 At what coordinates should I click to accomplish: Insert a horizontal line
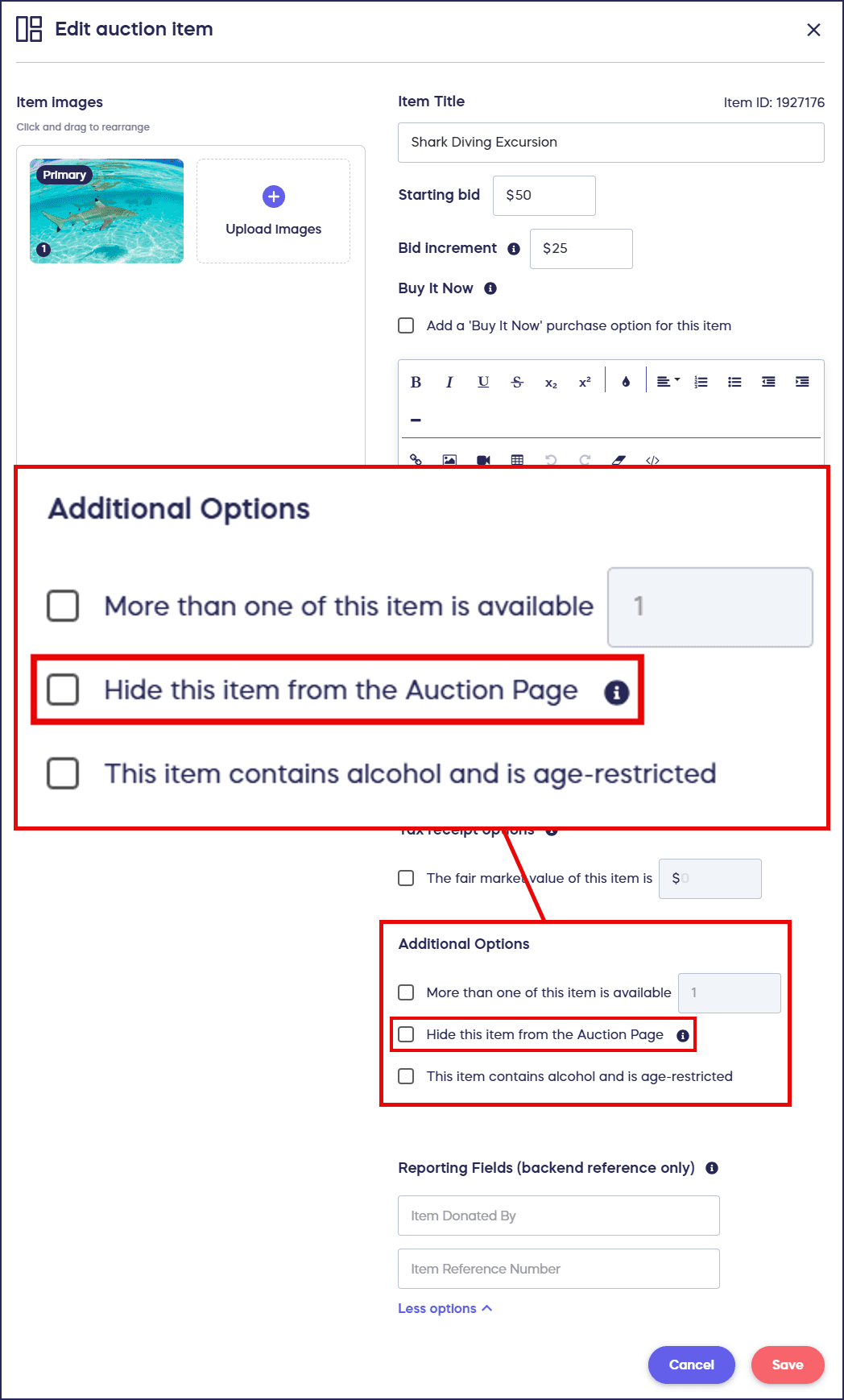(x=416, y=420)
